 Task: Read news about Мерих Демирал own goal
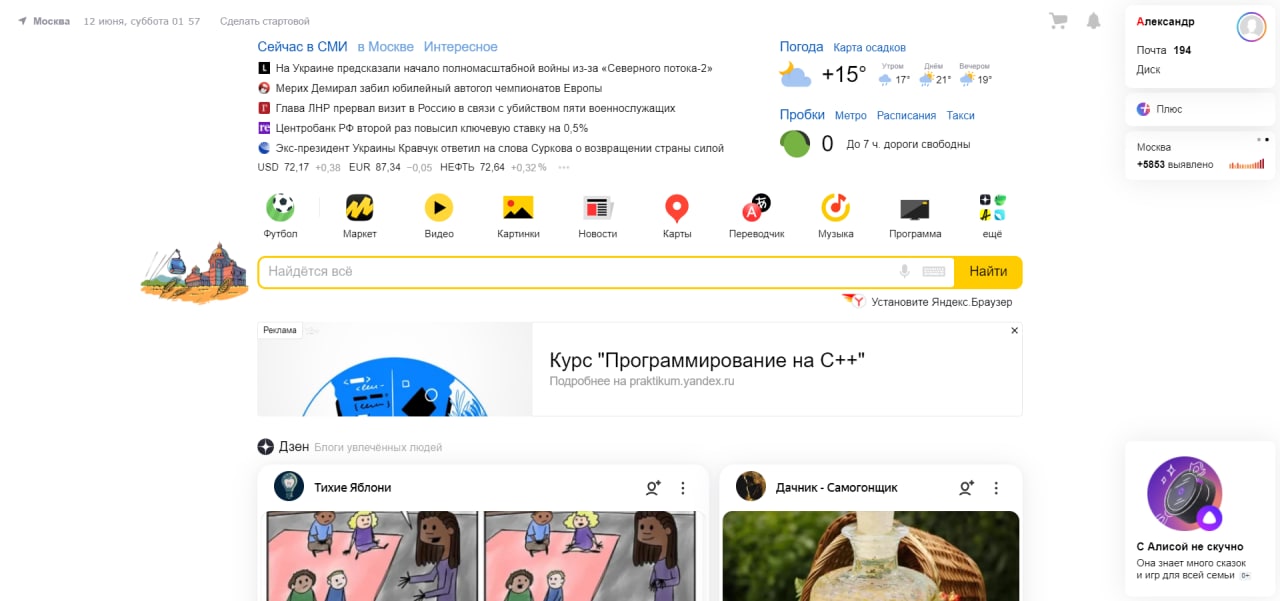point(439,88)
